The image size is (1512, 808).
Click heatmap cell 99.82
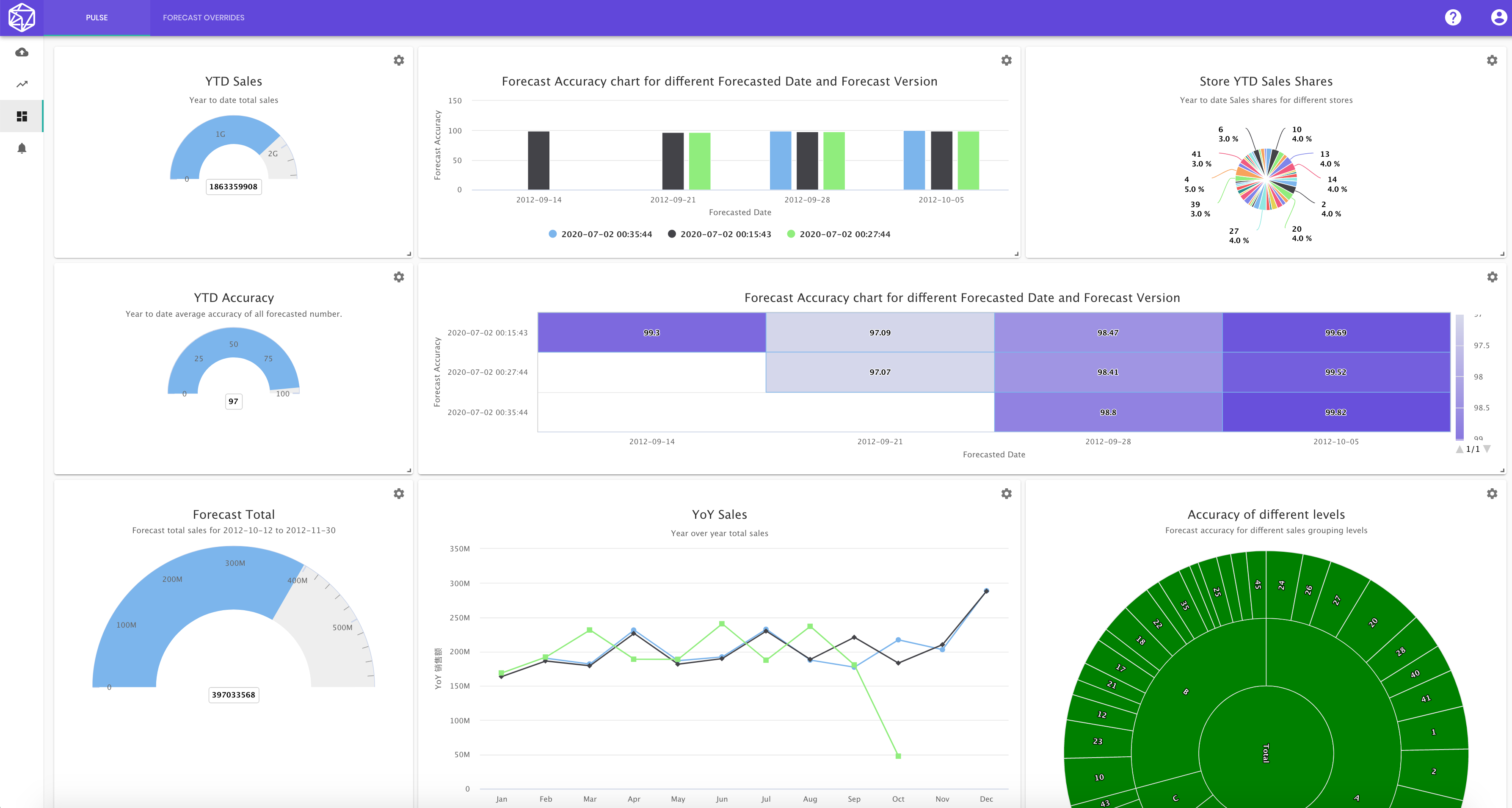[x=1336, y=412]
